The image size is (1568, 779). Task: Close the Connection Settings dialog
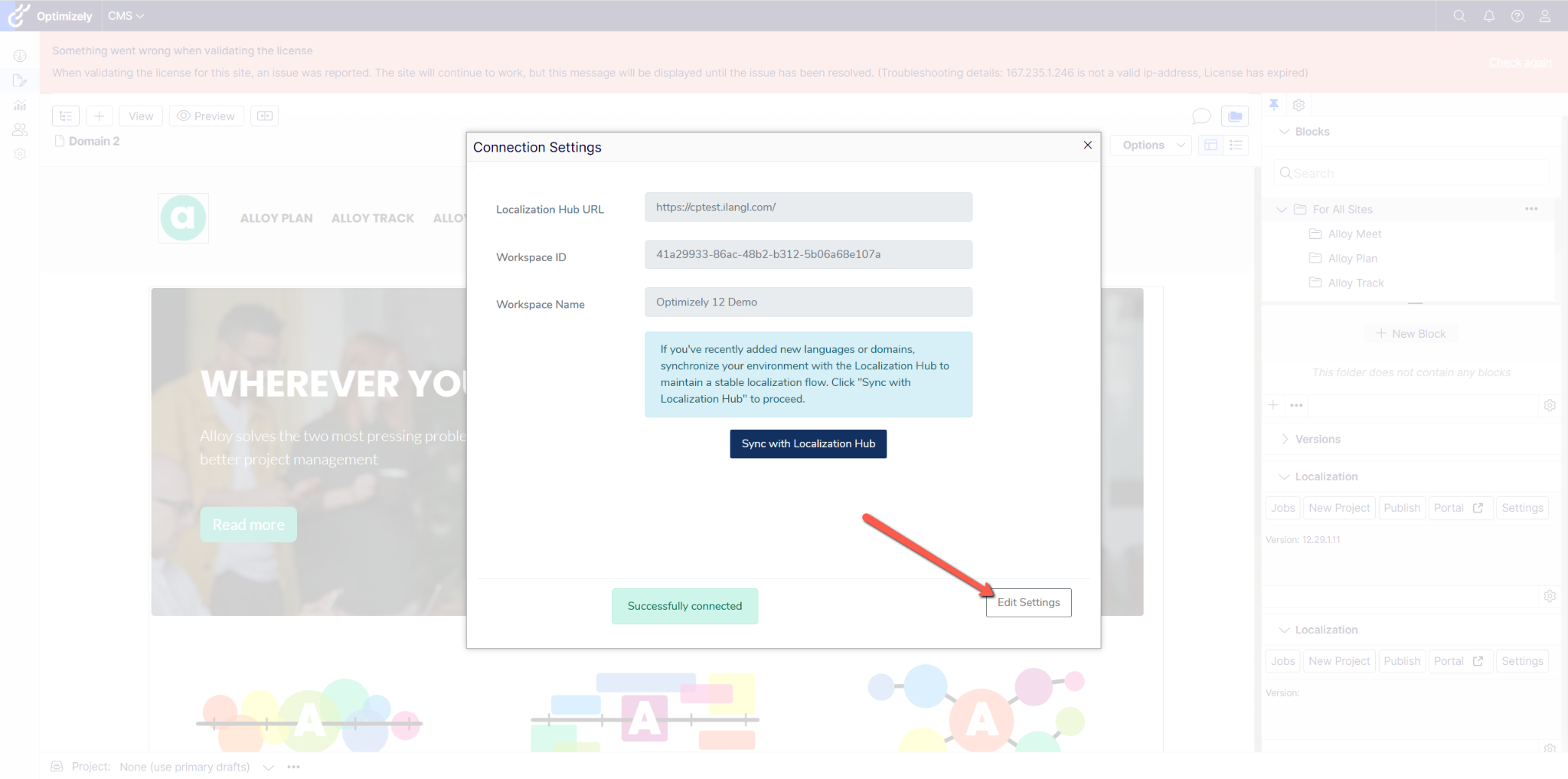click(1087, 146)
